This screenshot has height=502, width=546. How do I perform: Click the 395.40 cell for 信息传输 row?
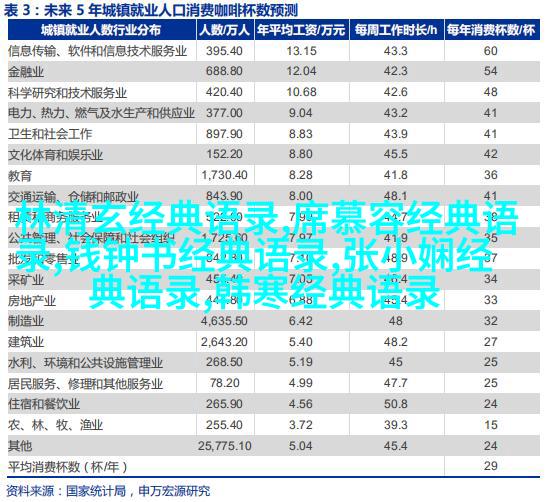(x=224, y=51)
